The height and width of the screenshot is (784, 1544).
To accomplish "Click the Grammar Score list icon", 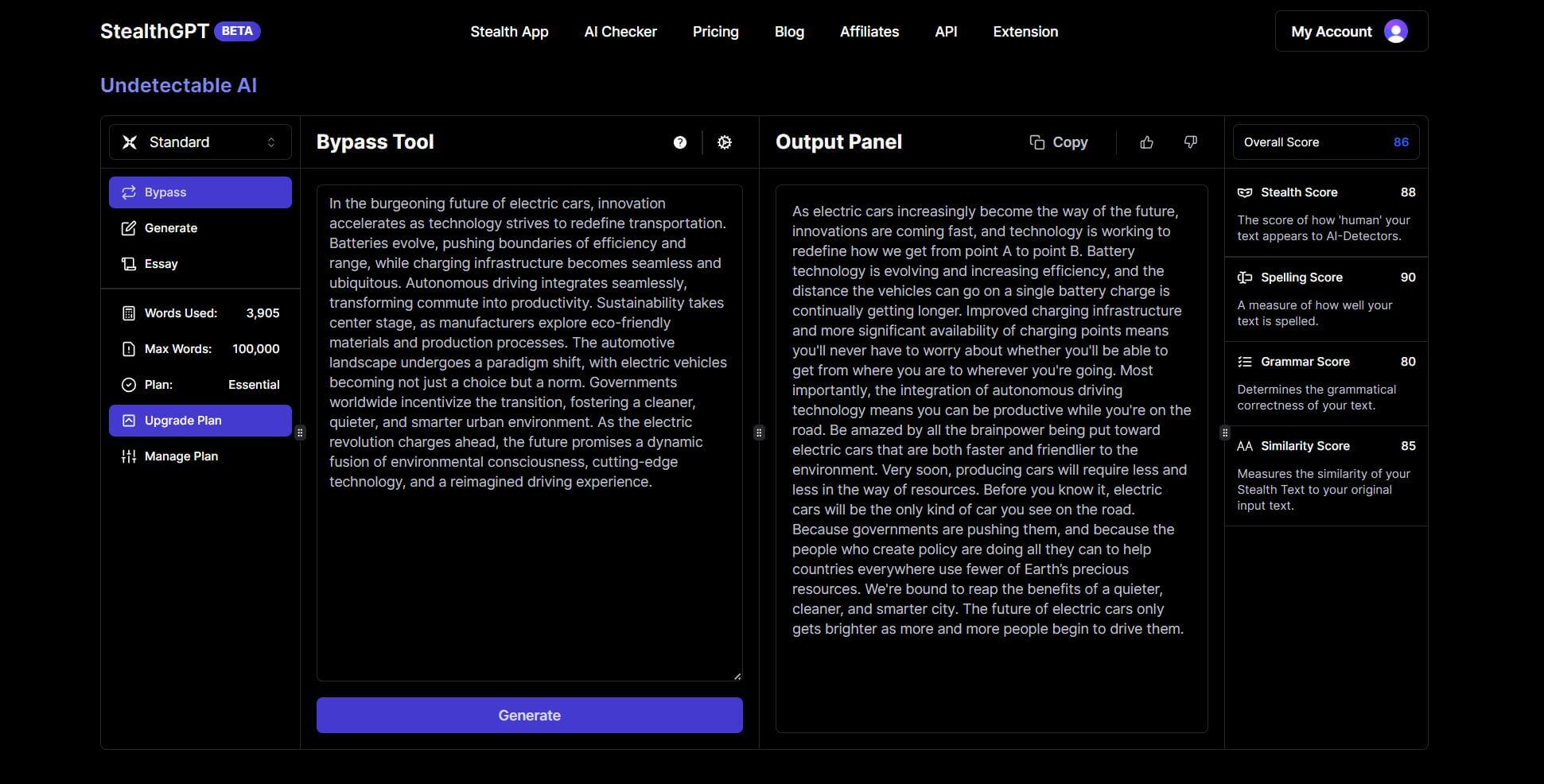I will pos(1245,362).
